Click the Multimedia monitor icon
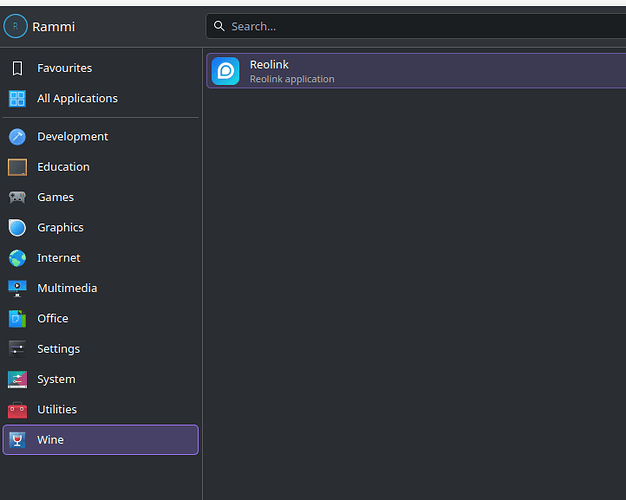626x500 pixels. pos(17,288)
